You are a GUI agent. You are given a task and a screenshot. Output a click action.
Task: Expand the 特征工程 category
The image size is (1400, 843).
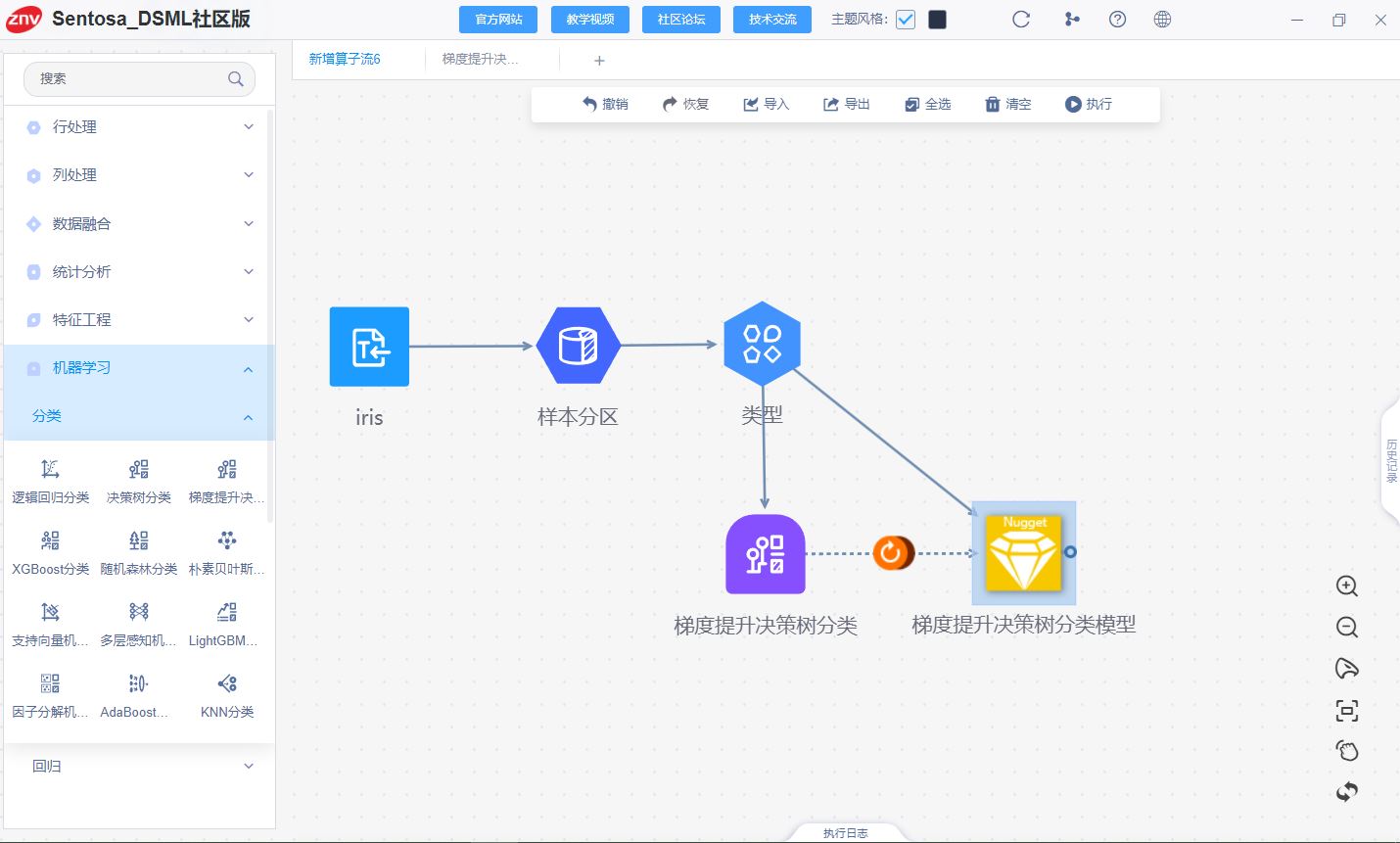pyautogui.click(x=139, y=319)
